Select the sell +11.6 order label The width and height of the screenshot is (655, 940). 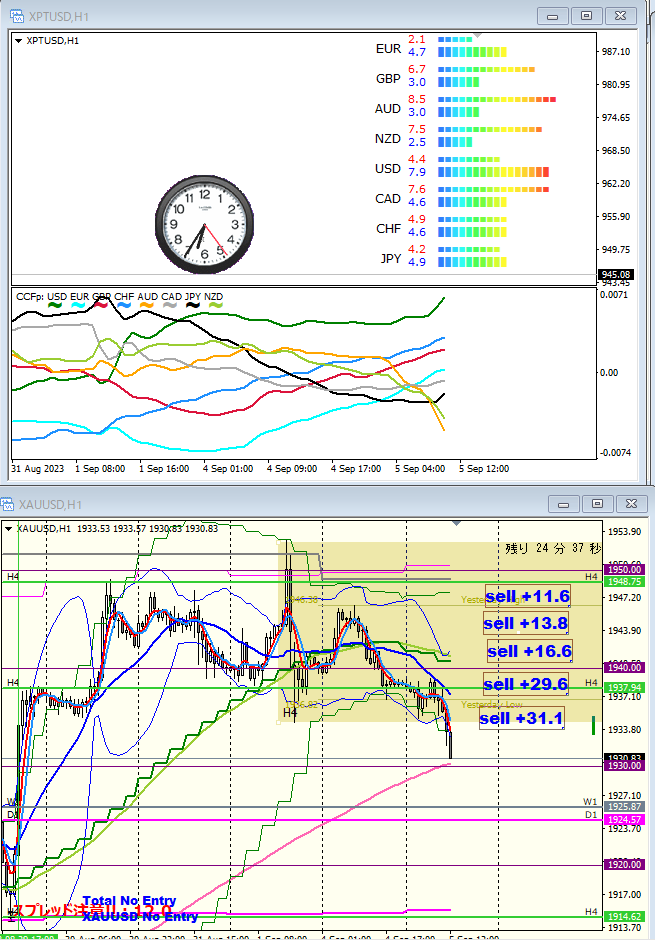pyautogui.click(x=527, y=596)
